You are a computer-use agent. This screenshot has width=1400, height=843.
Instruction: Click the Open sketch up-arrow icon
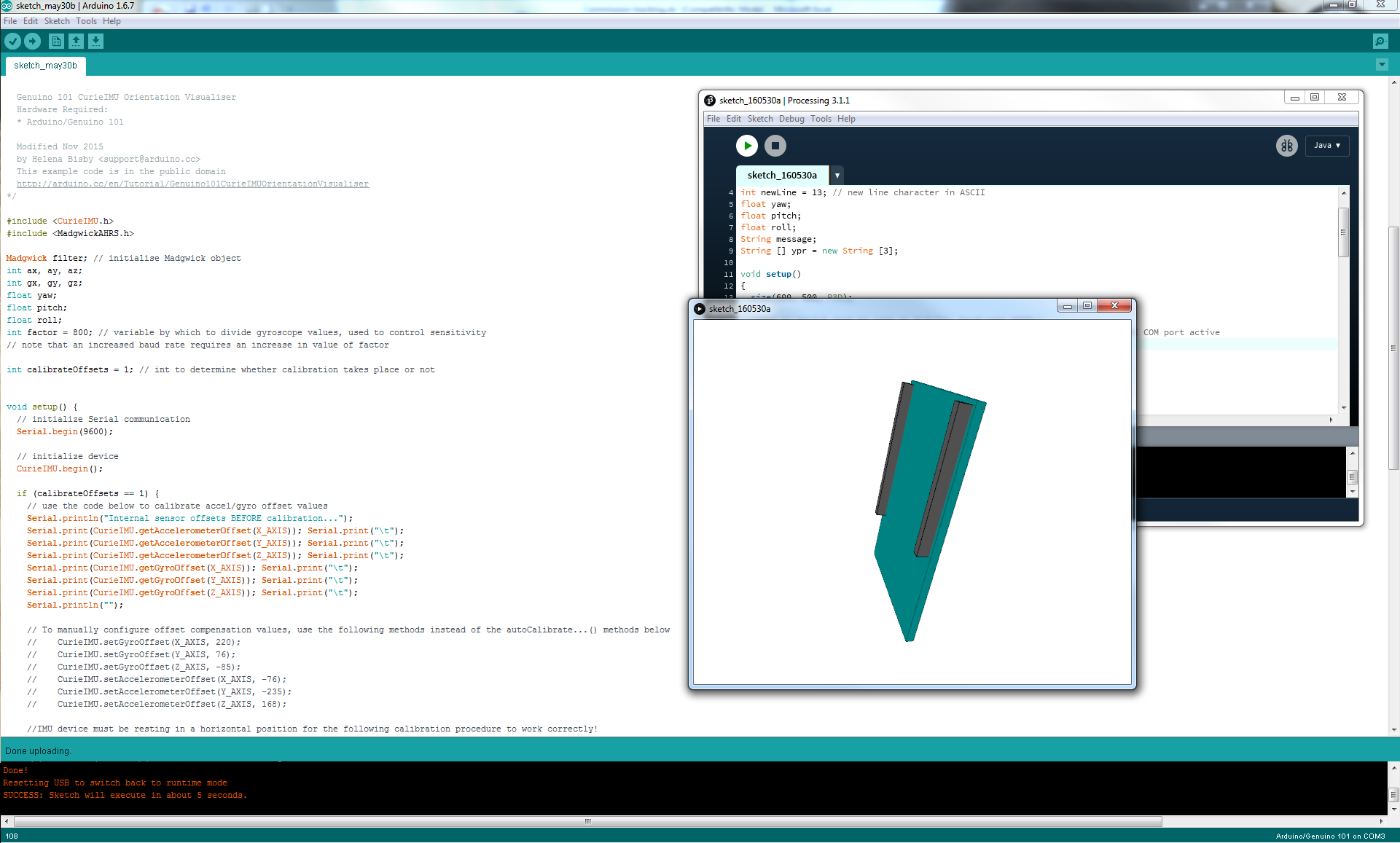[76, 42]
